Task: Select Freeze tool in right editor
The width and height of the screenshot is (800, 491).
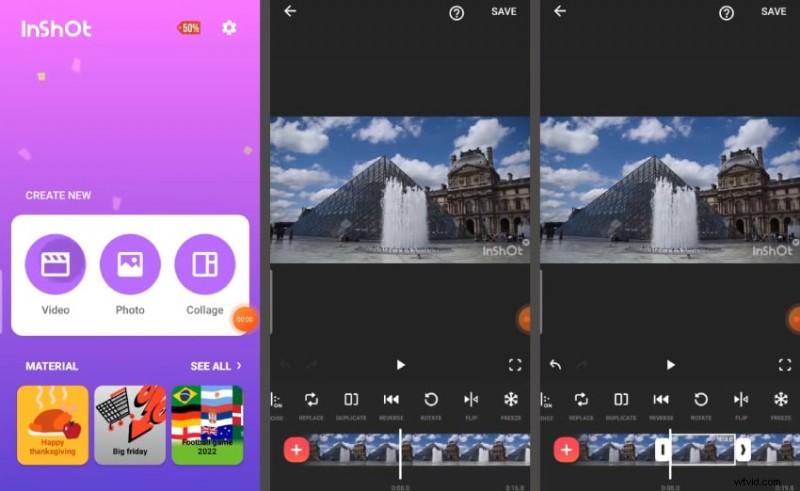Action: point(781,405)
